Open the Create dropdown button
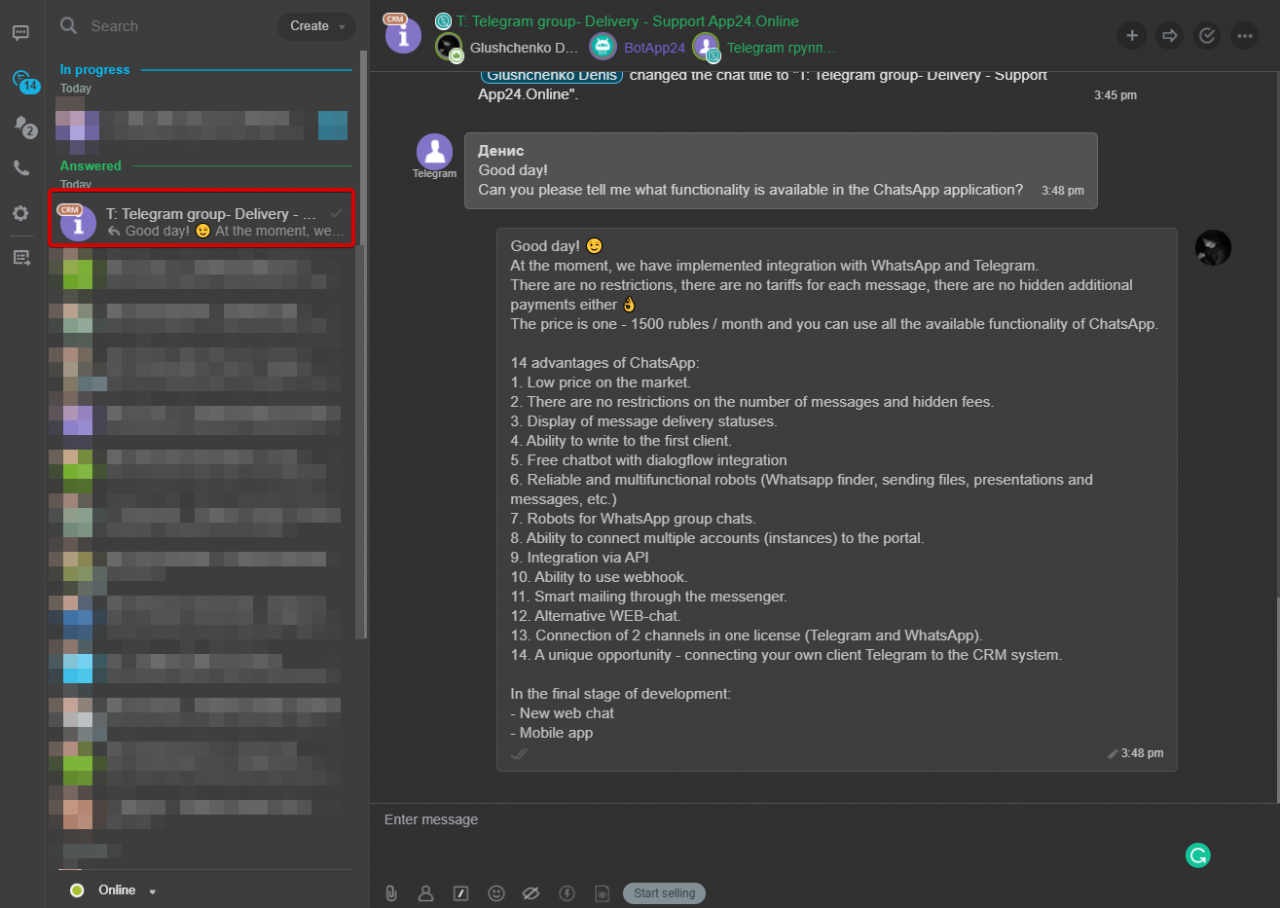1280x908 pixels. pyautogui.click(x=316, y=26)
